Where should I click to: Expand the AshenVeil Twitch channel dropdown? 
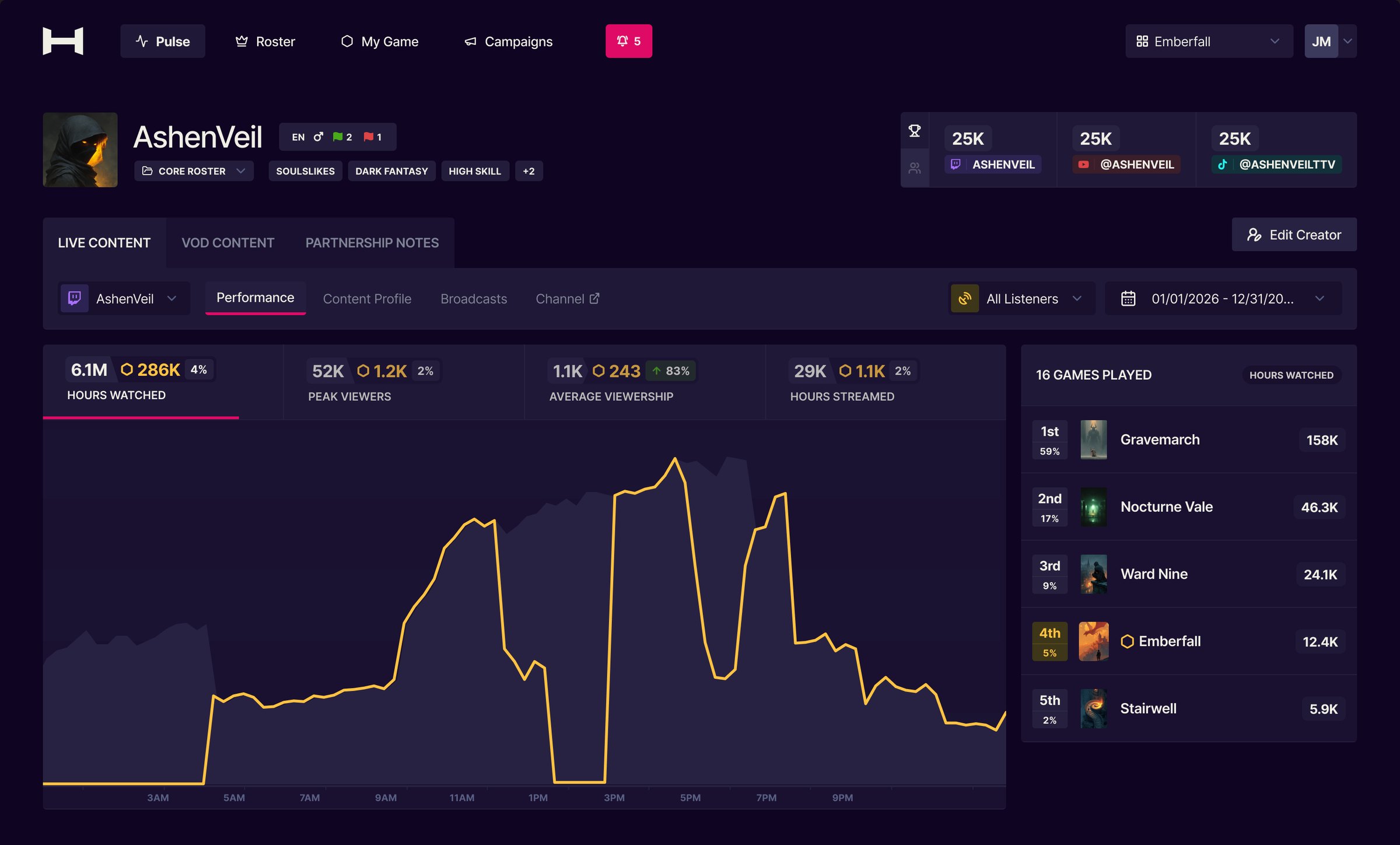click(124, 299)
